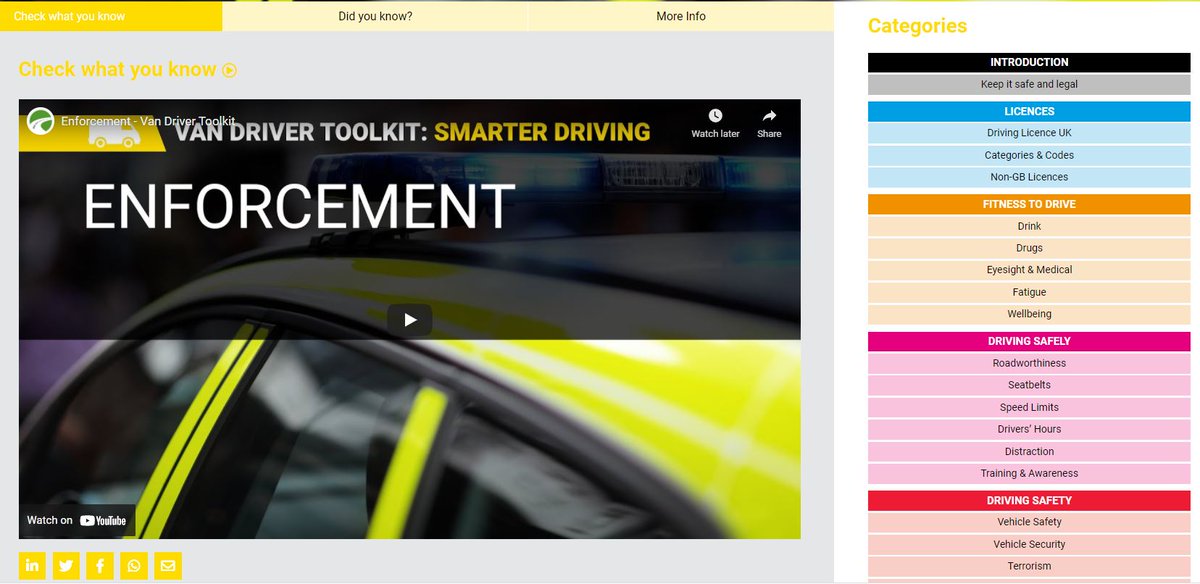The image size is (1200, 584).
Task: Go to Training & Awareness topic
Action: (x=1029, y=473)
